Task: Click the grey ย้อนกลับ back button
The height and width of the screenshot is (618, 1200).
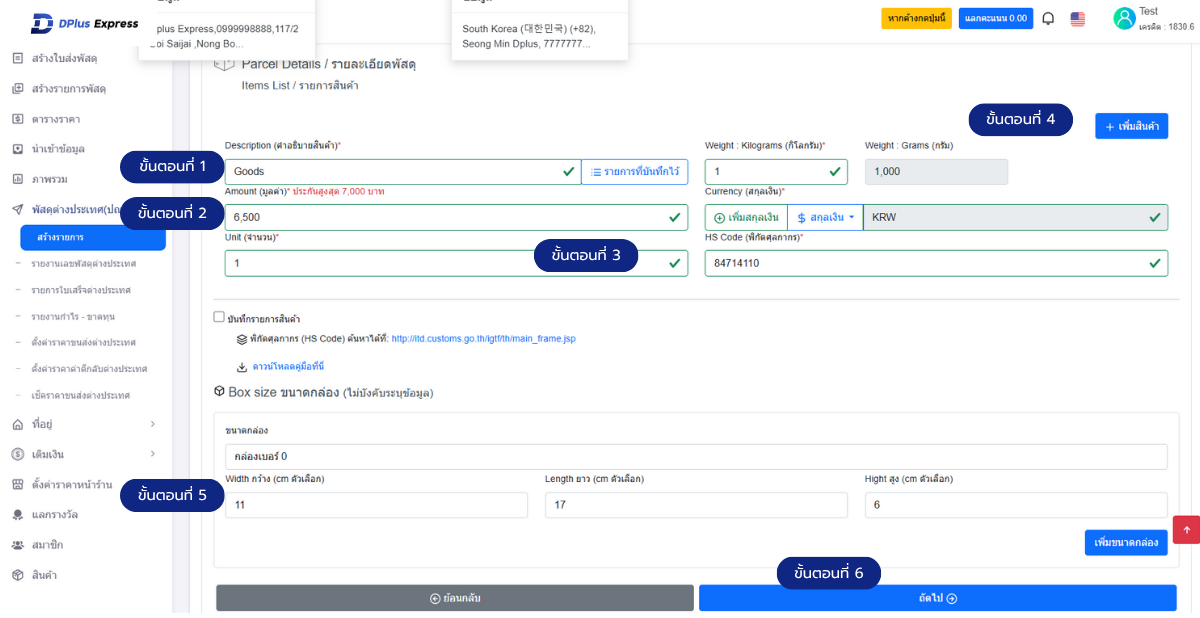Action: 455,598
